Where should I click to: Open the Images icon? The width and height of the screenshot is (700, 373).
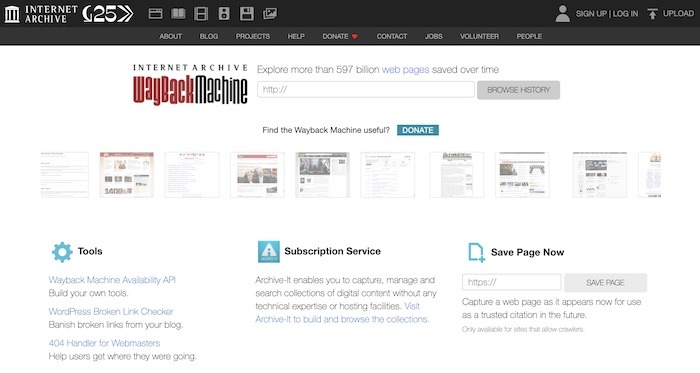click(x=270, y=14)
